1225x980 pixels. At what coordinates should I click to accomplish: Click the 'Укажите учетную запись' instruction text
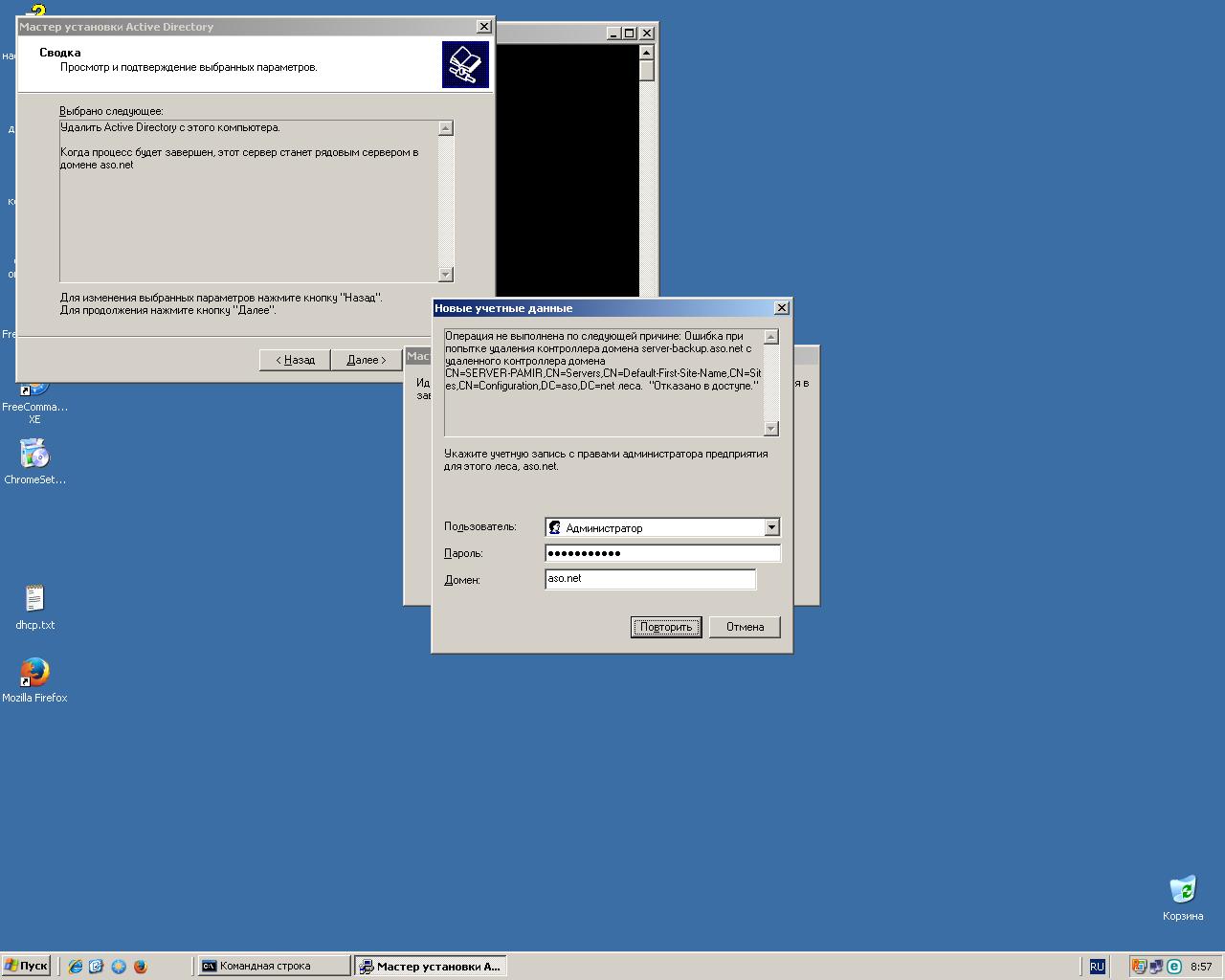pos(606,460)
